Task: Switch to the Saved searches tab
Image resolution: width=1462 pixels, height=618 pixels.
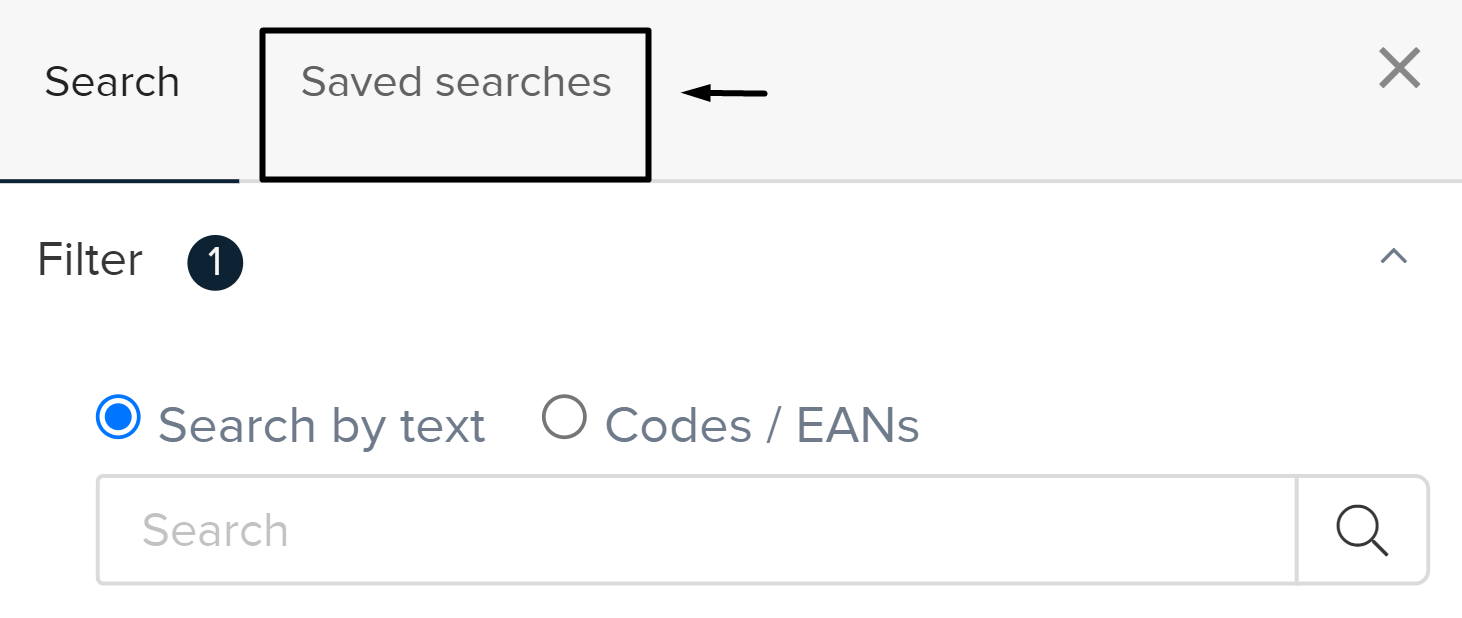Action: [x=456, y=82]
